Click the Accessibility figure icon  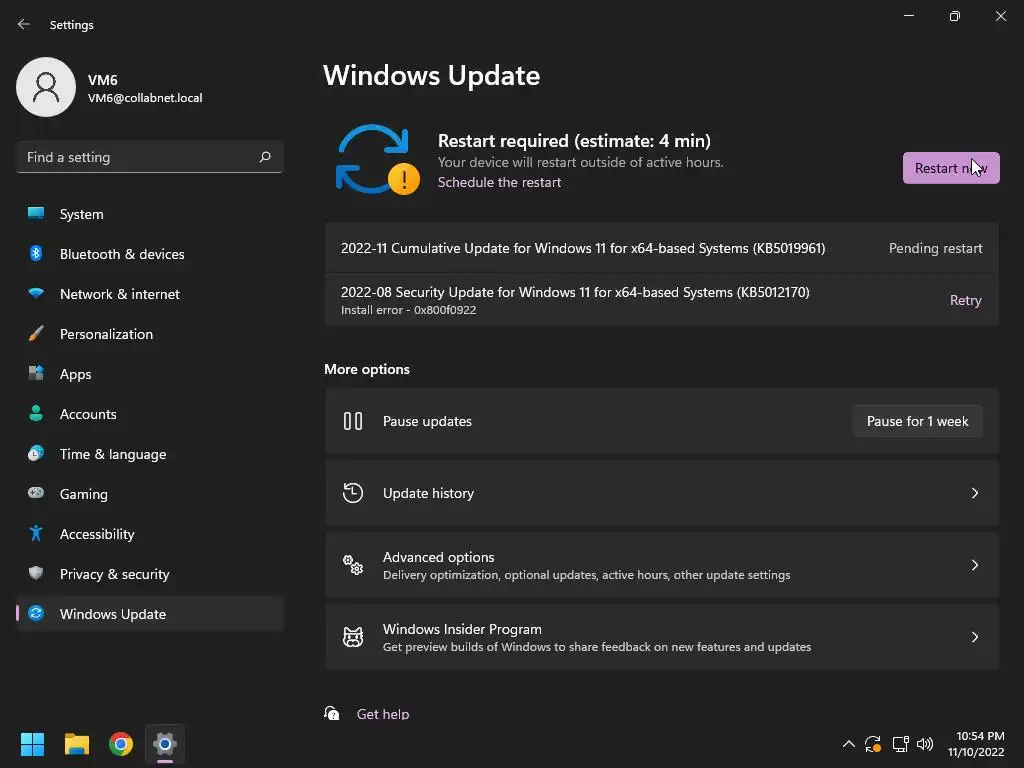click(x=36, y=534)
